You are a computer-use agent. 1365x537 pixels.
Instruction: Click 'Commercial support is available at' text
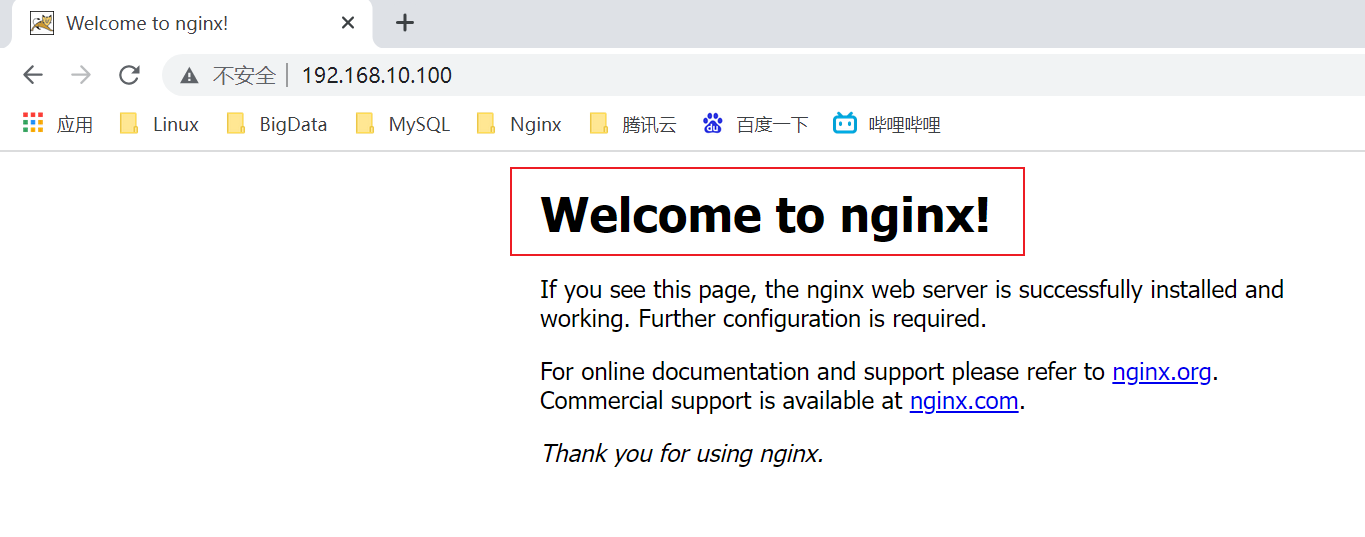click(x=722, y=401)
